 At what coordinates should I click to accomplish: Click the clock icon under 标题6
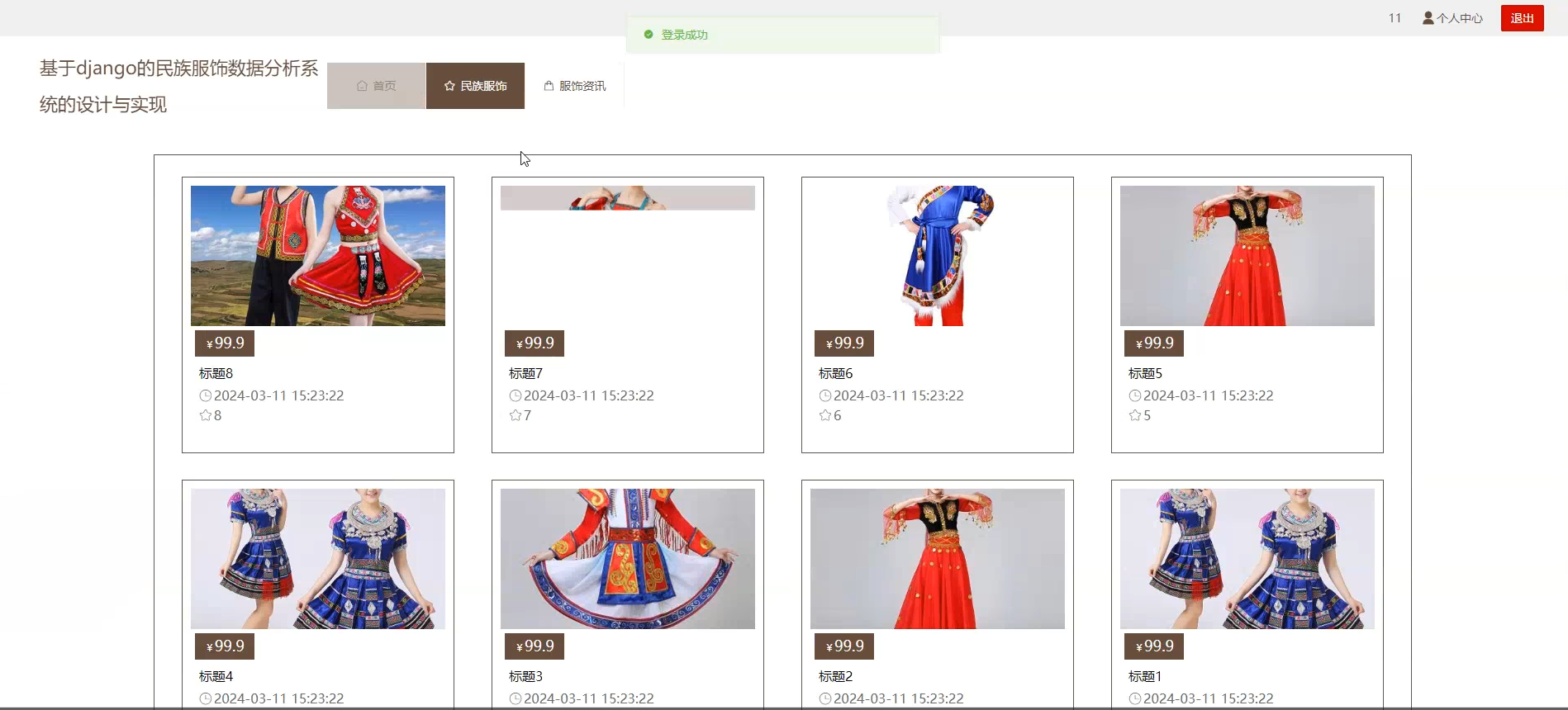pyautogui.click(x=825, y=395)
